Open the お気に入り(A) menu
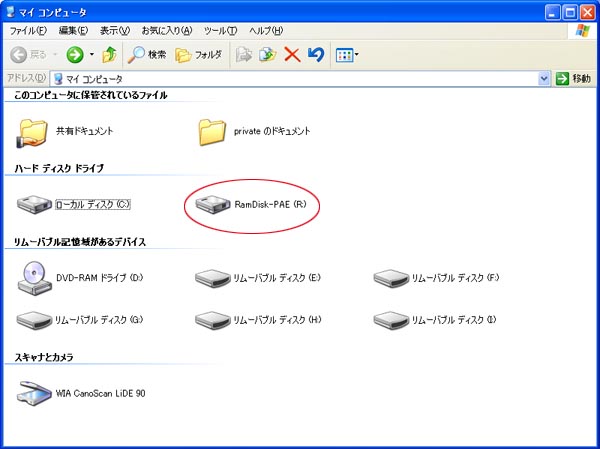 tap(167, 32)
